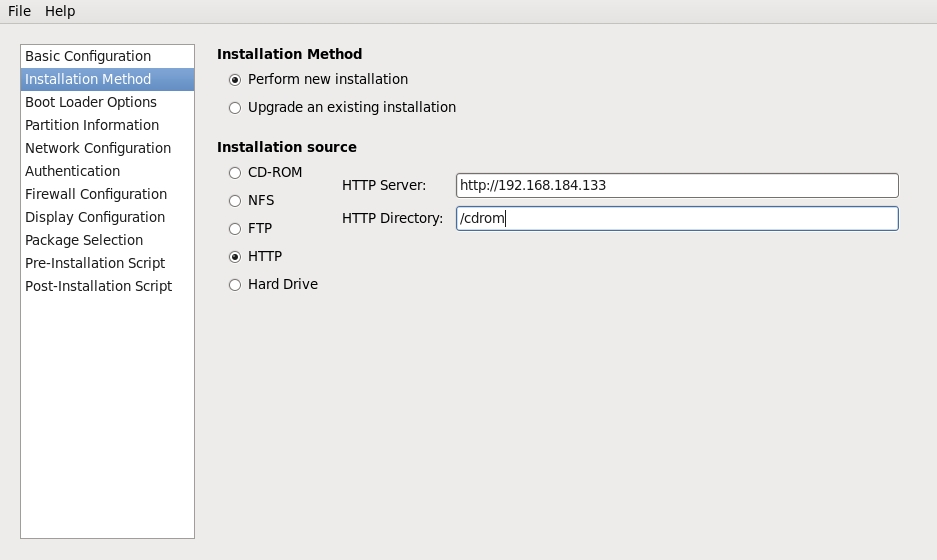Open the Help menu
The width and height of the screenshot is (937, 560).
pos(60,11)
